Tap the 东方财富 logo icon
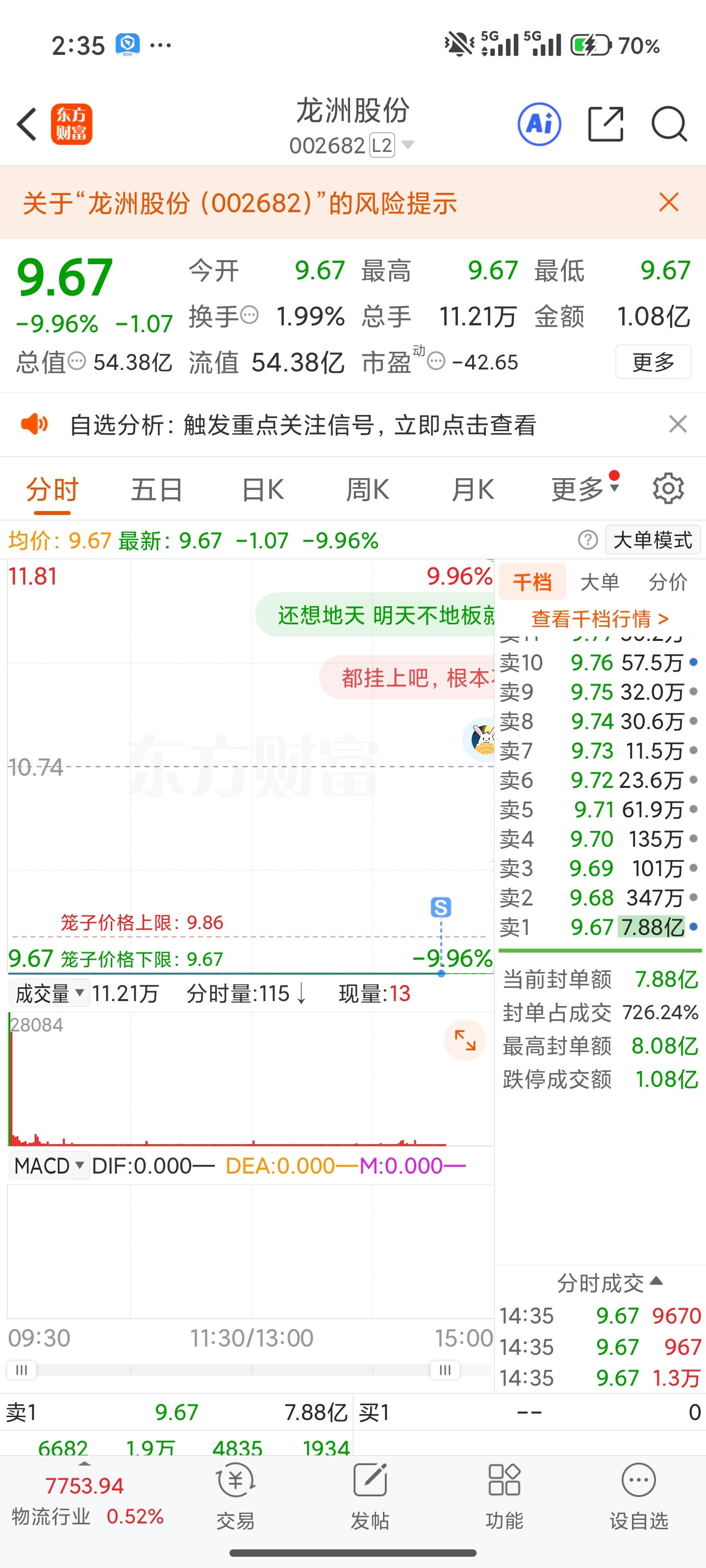Image resolution: width=706 pixels, height=1568 pixels. tap(71, 124)
